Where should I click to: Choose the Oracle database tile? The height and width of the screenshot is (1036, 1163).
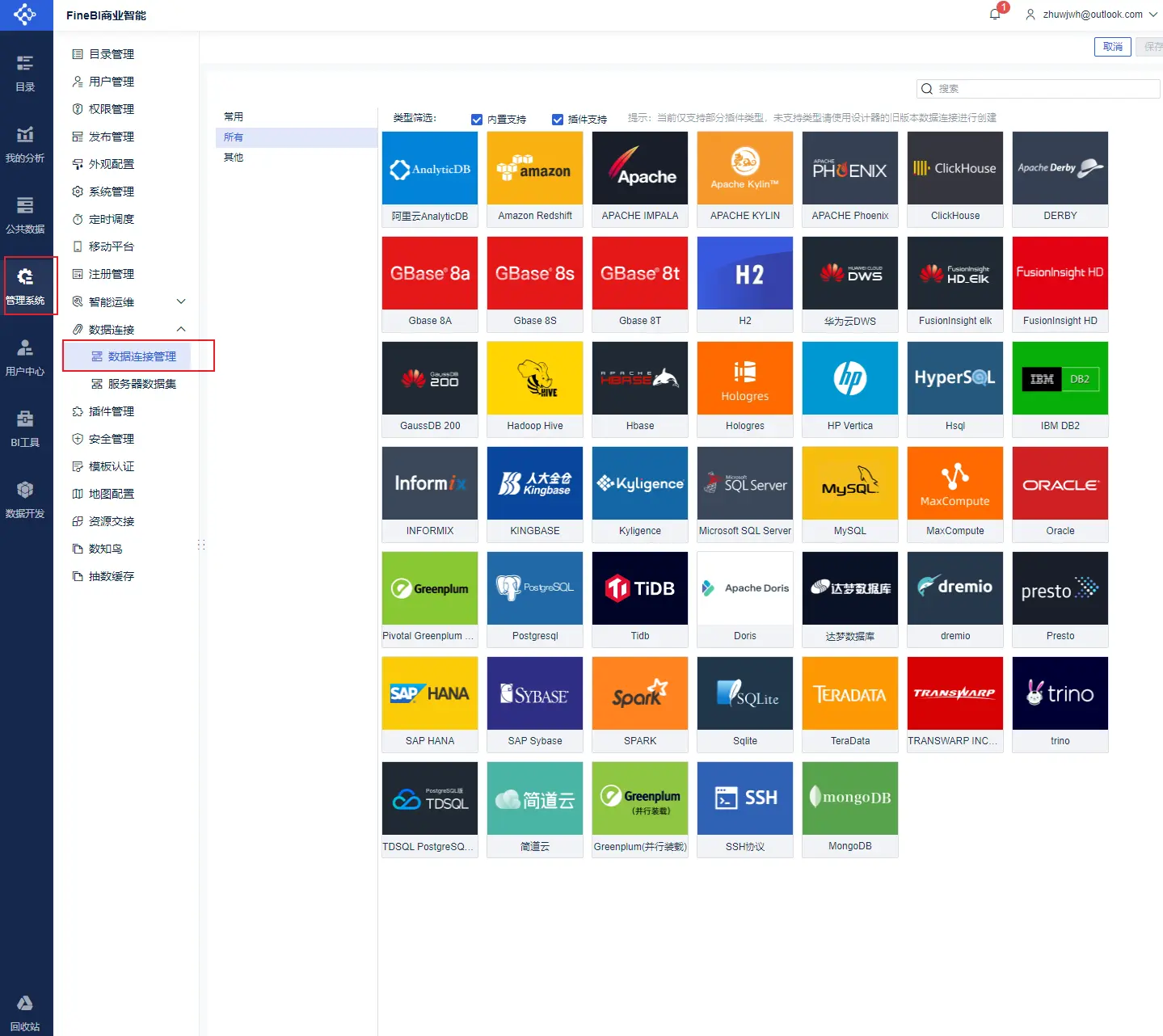tap(1060, 494)
